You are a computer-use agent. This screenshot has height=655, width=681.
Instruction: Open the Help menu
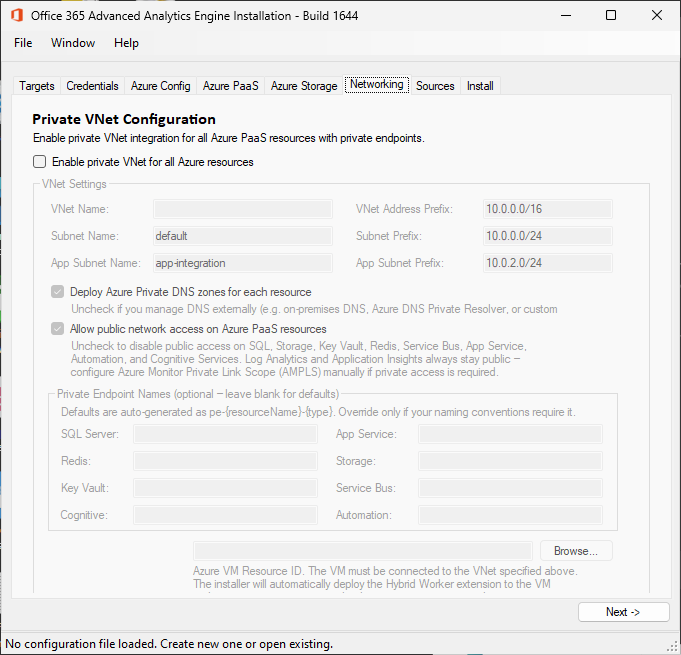[126, 43]
